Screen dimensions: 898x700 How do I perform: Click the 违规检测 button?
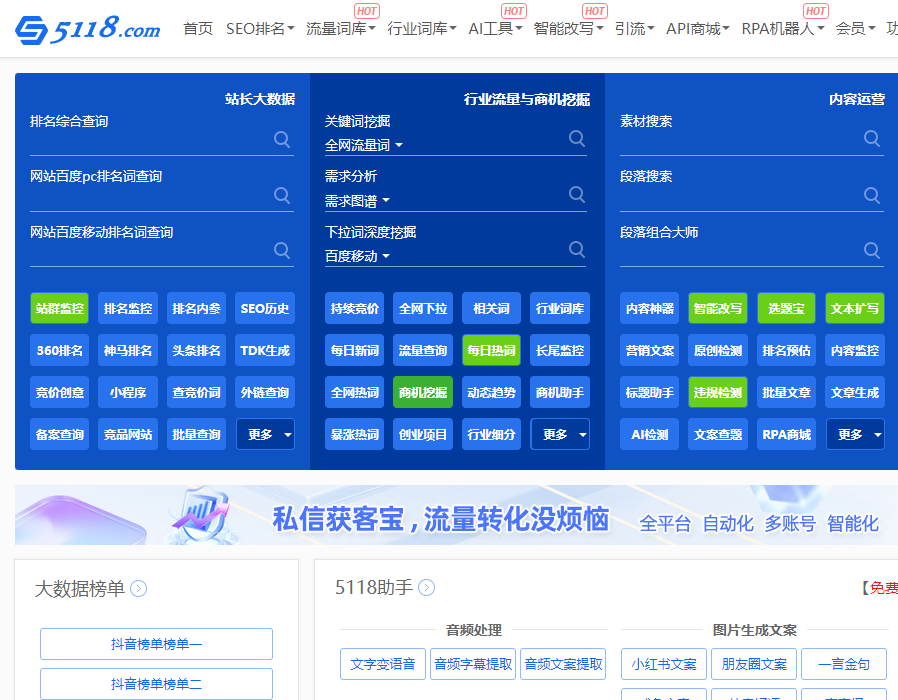pyautogui.click(x=718, y=392)
